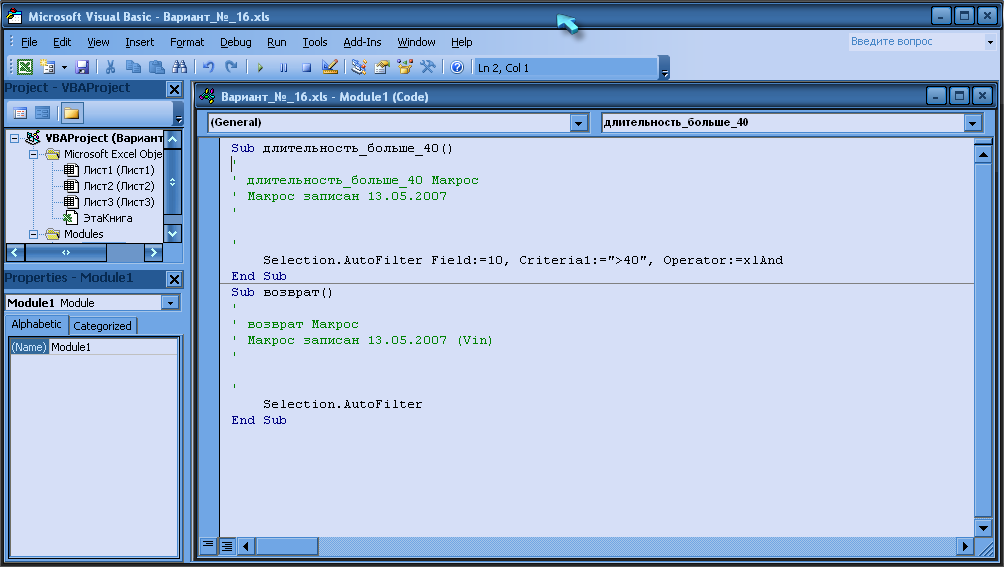
Task: Open the File menu
Action: click(29, 42)
